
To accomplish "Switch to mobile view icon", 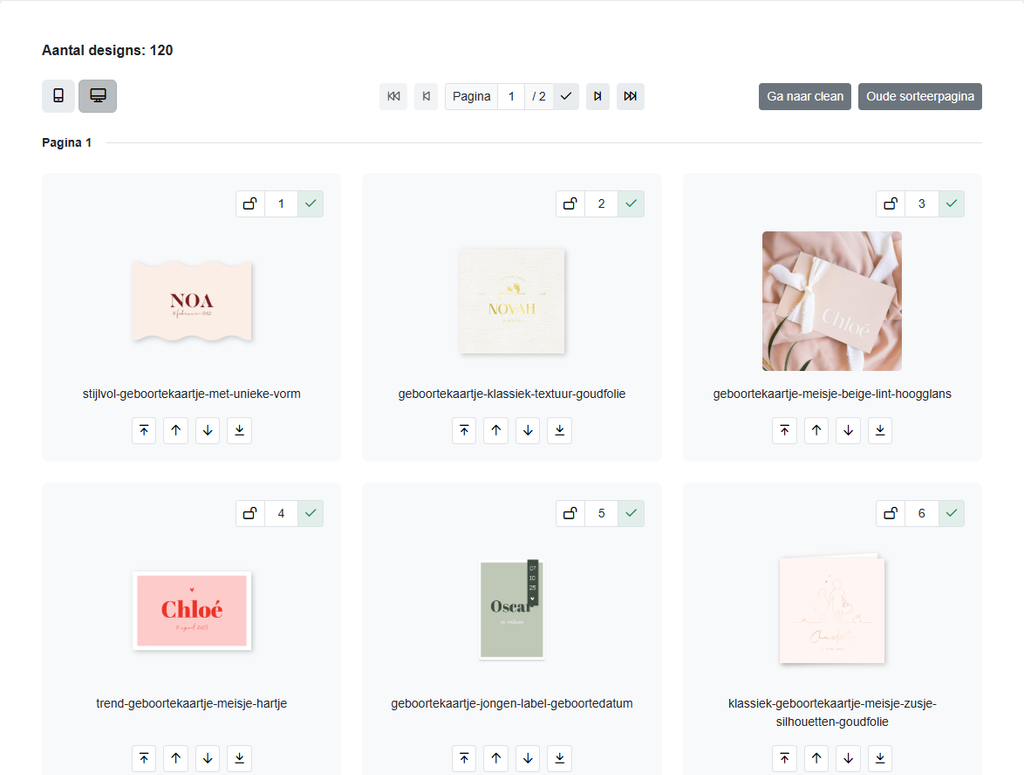I will coord(58,96).
